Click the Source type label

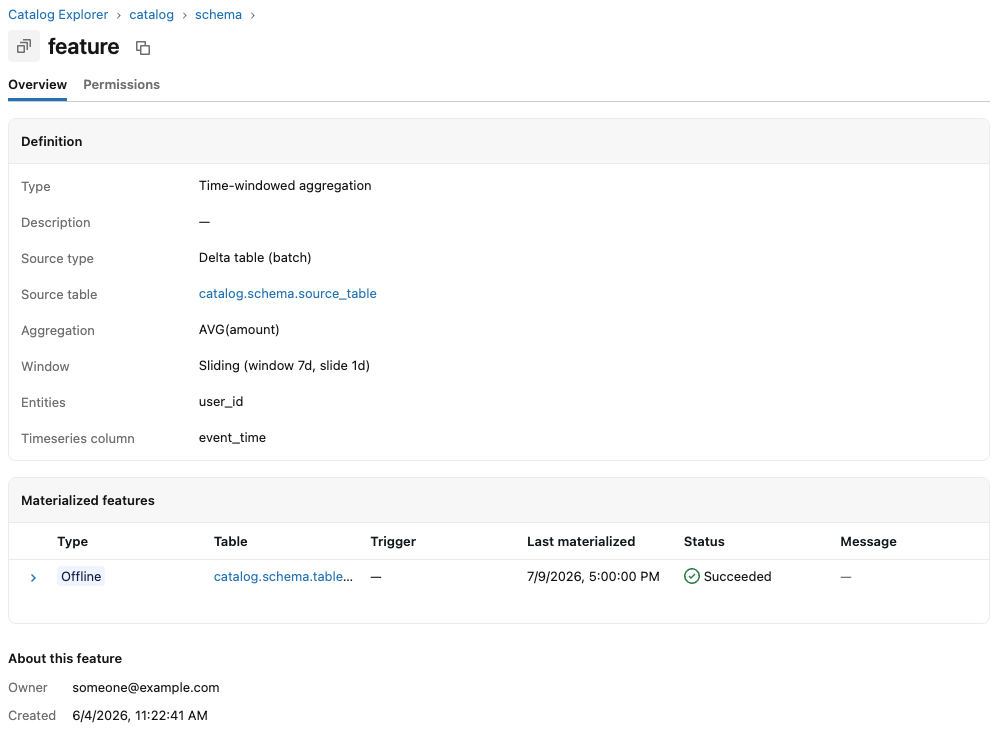pos(57,259)
